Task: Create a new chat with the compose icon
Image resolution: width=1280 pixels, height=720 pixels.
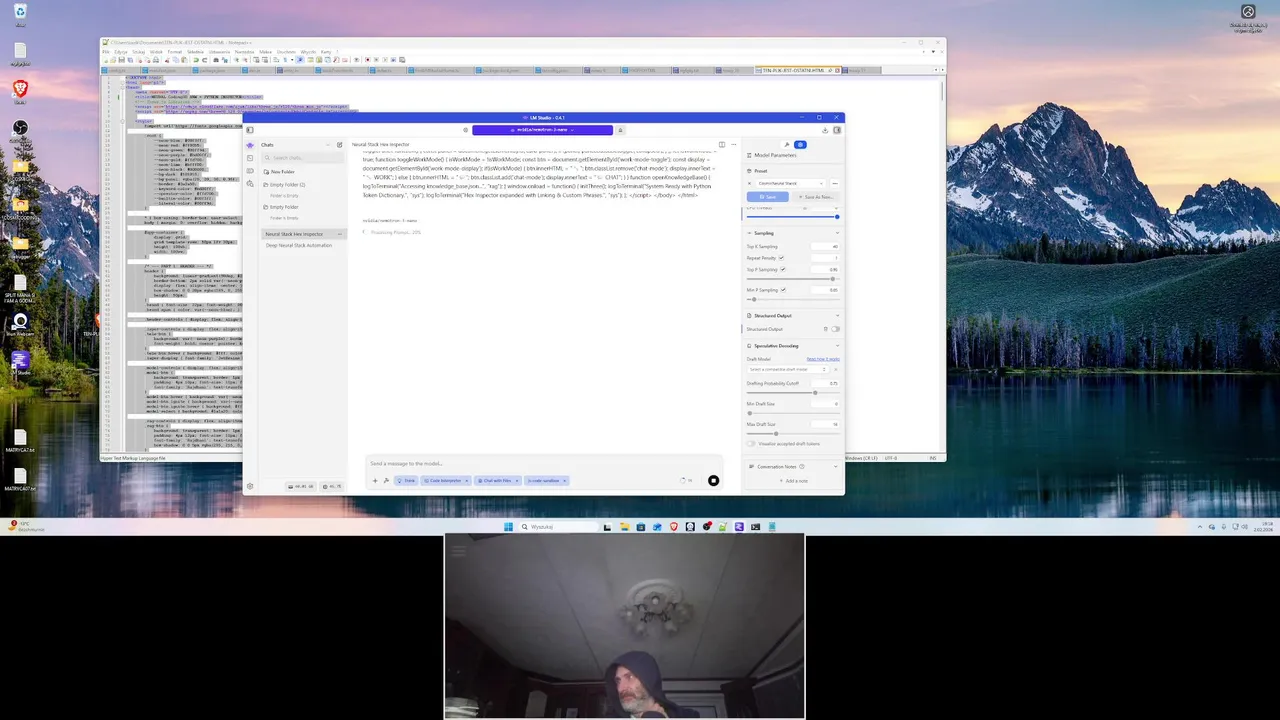Action: tap(339, 145)
